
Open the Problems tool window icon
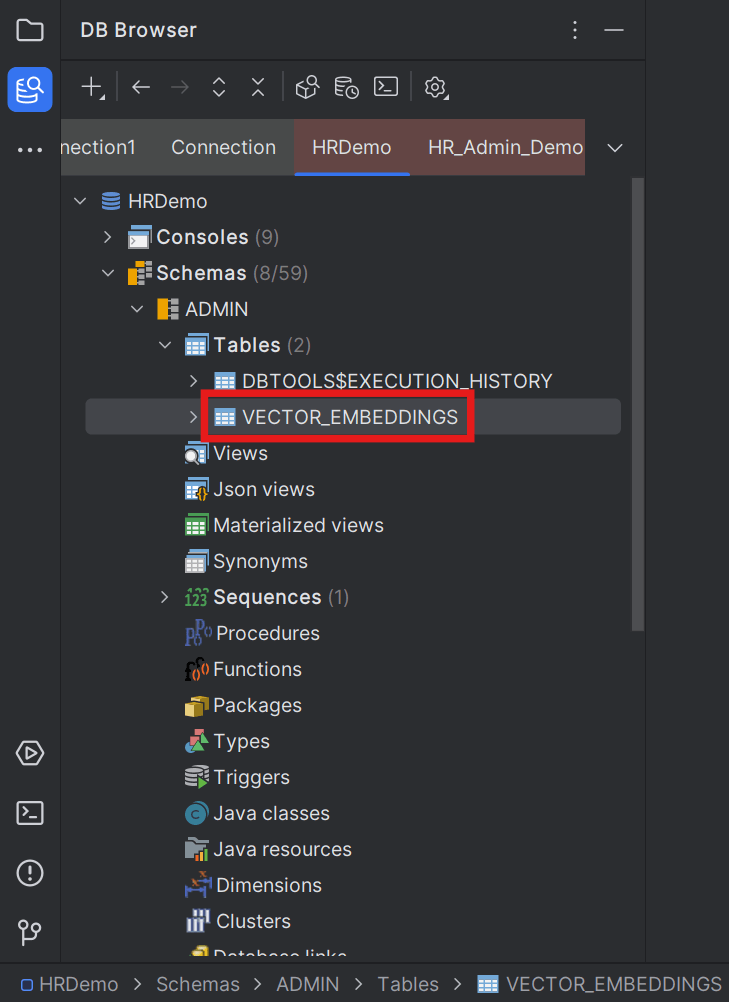pos(29,873)
